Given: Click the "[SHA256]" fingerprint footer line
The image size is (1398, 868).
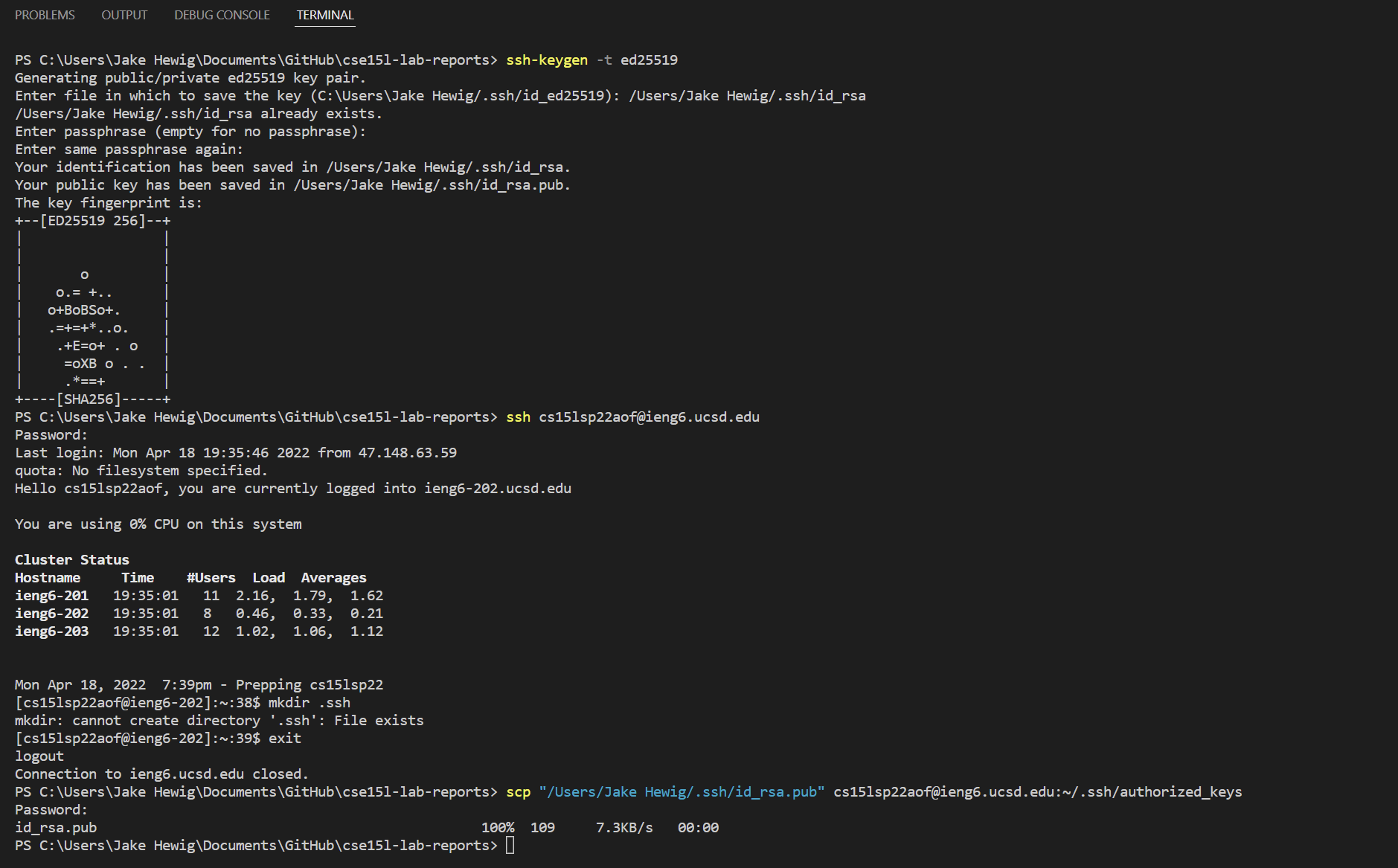Looking at the screenshot, I should click(89, 399).
